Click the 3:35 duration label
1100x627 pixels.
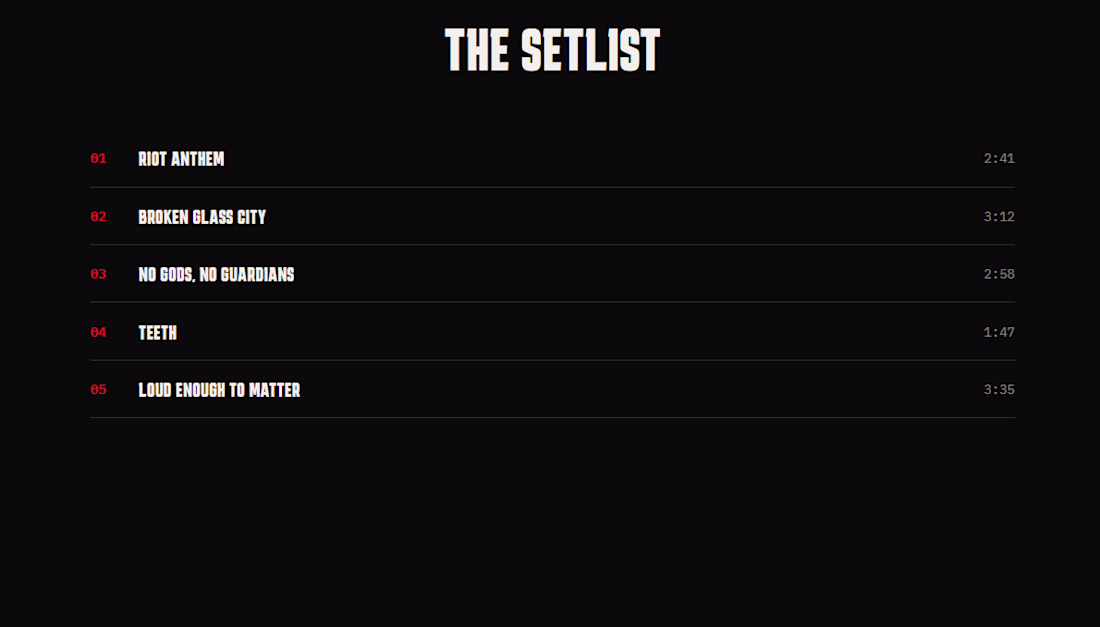(x=999, y=390)
